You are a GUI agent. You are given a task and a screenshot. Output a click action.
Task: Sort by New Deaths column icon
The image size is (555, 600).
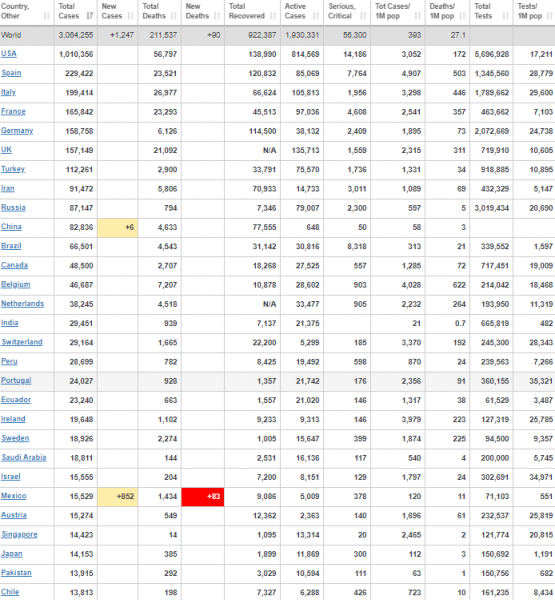pyautogui.click(x=217, y=16)
